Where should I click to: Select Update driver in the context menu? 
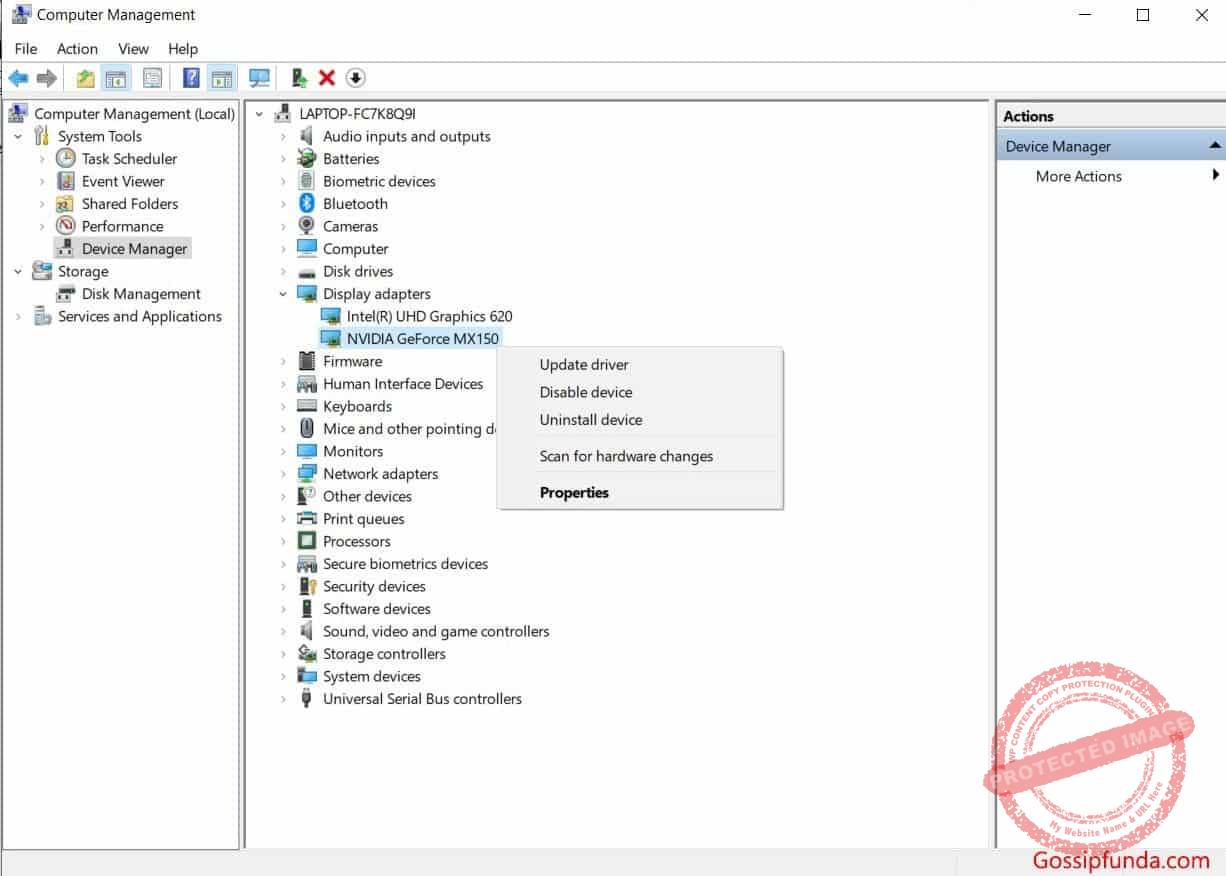pos(584,364)
